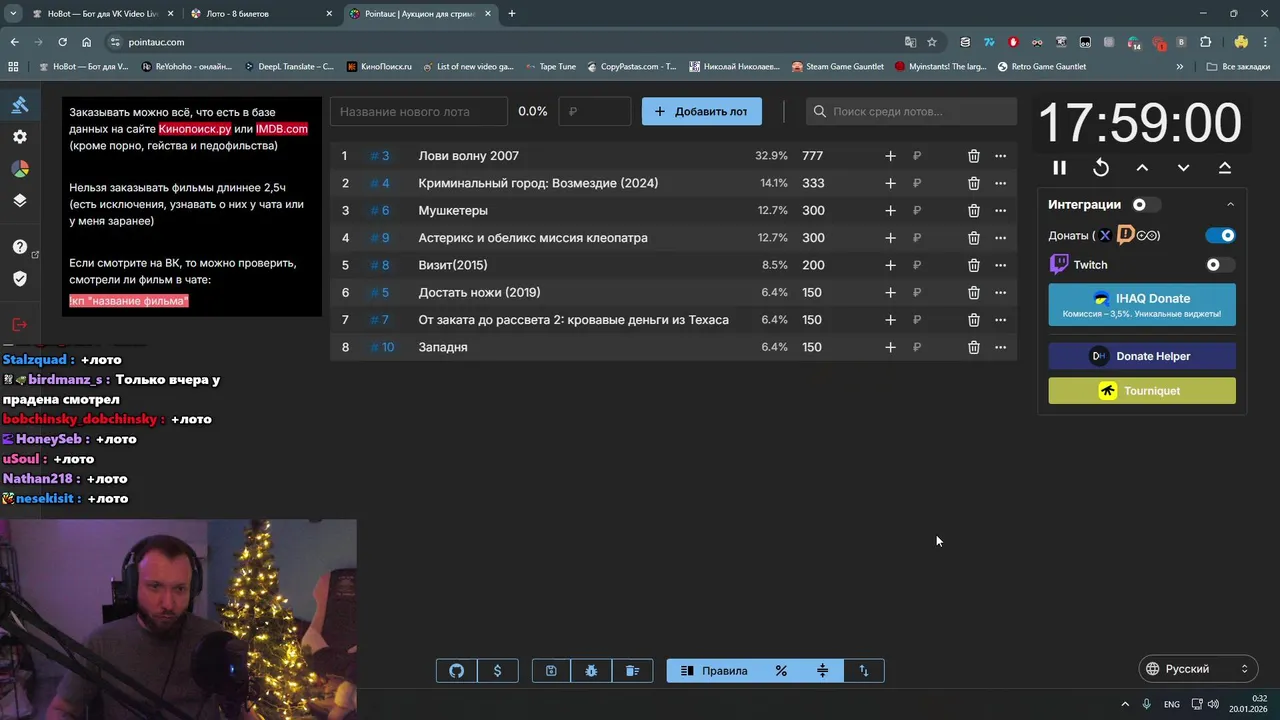Image resolution: width=1280 pixels, height=720 pixels.
Task: Click the dollar sign button at bottom
Action: [x=498, y=671]
